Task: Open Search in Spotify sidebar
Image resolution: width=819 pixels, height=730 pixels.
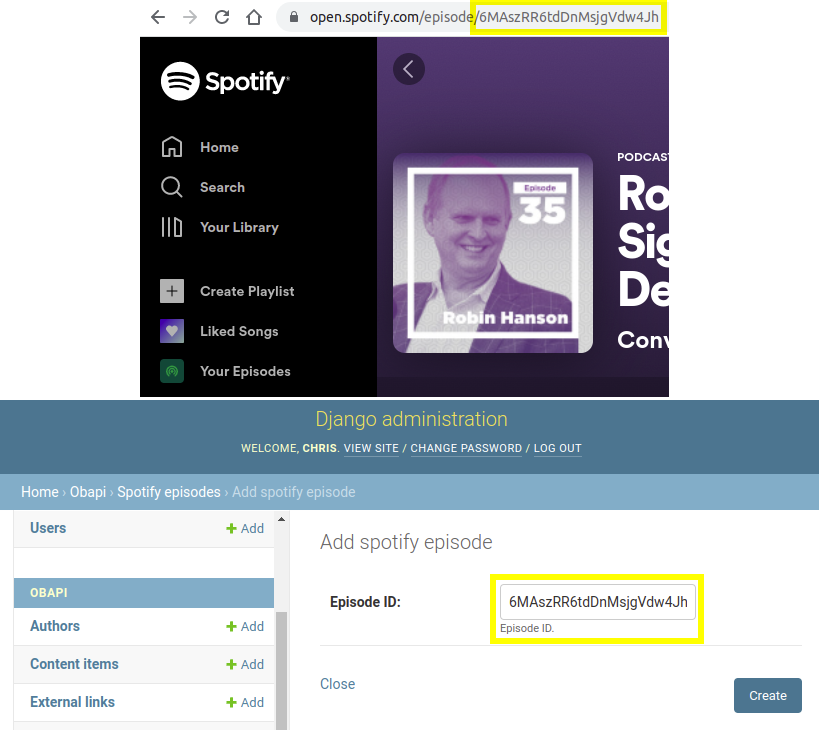Action: 223,187
